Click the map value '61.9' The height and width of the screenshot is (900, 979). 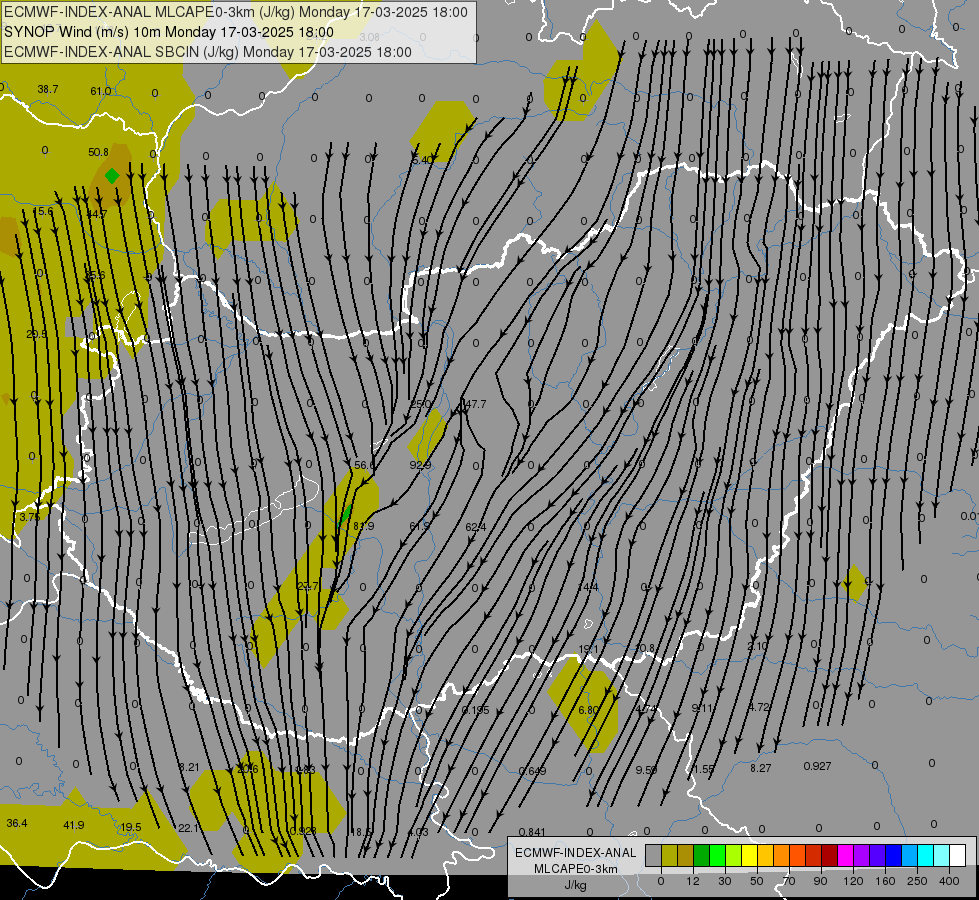(420, 527)
